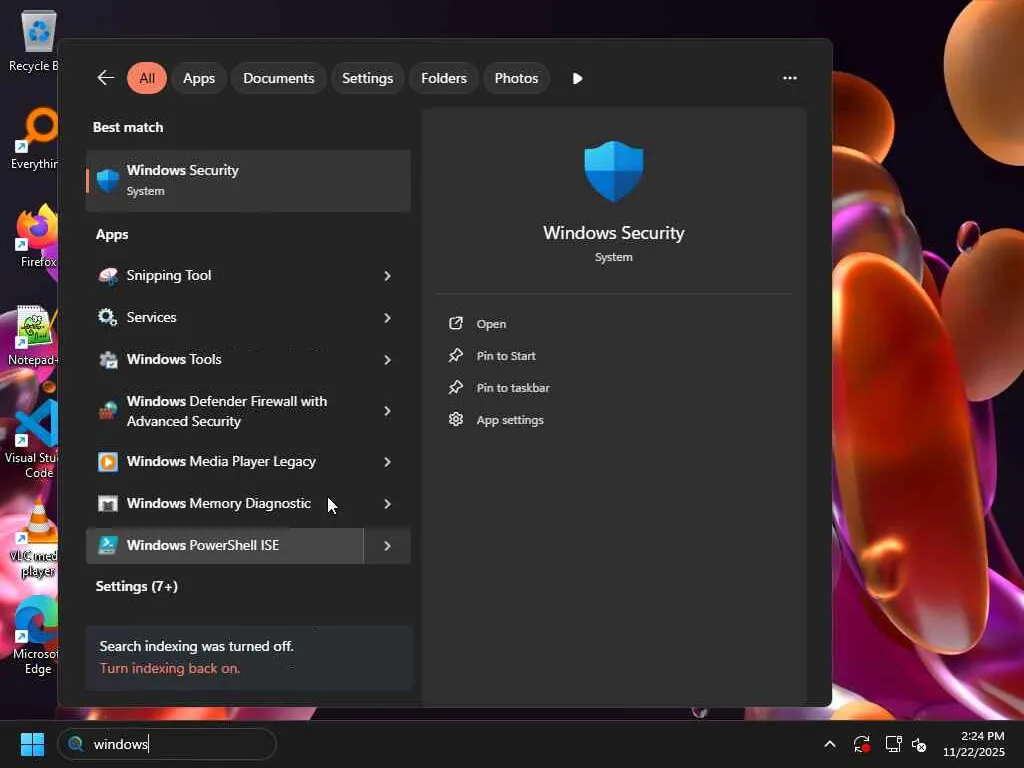This screenshot has width=1024, height=768.
Task: Expand Snipping Tool details chevron
Action: 387,276
